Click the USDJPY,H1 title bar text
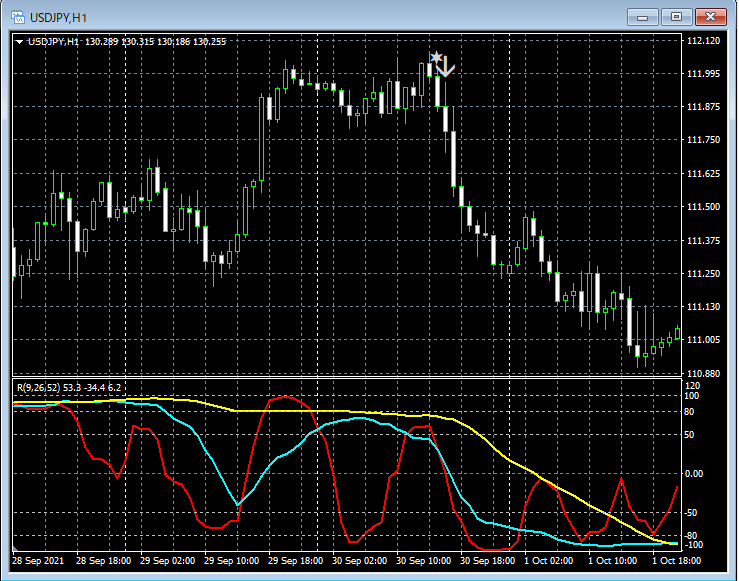 coord(58,18)
